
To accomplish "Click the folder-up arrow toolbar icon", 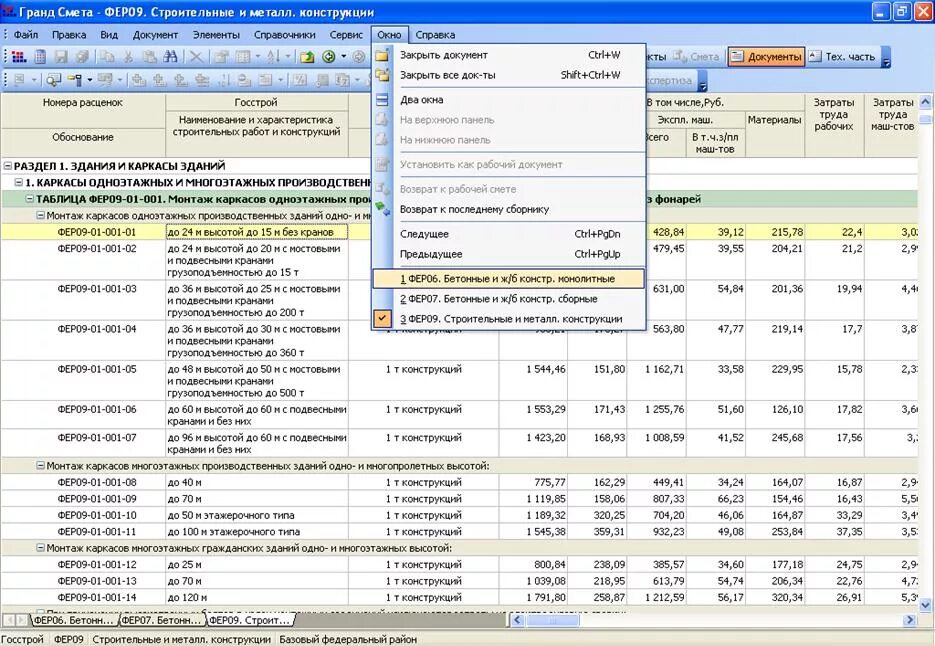I will coord(307,57).
